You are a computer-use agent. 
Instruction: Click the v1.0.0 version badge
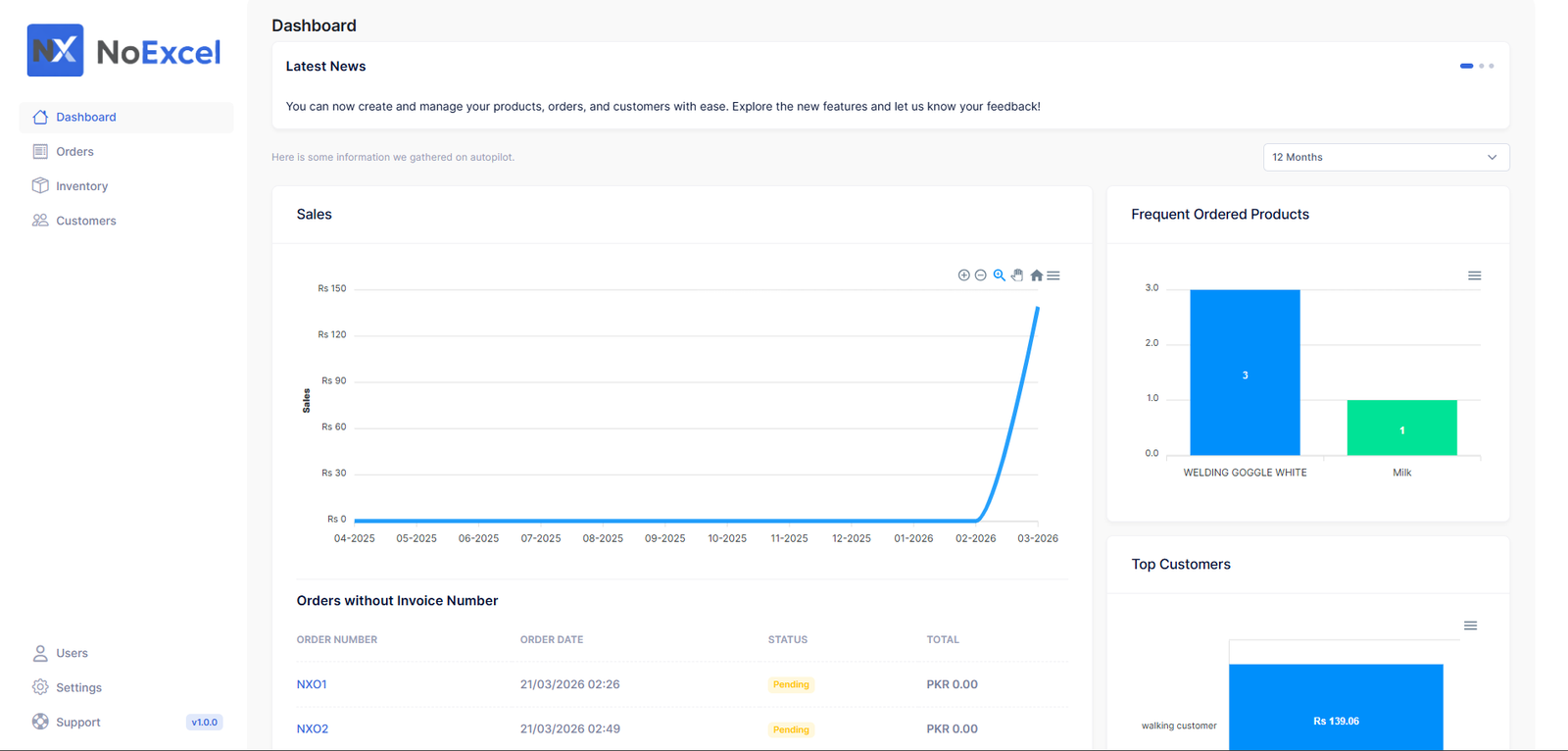pyautogui.click(x=205, y=723)
